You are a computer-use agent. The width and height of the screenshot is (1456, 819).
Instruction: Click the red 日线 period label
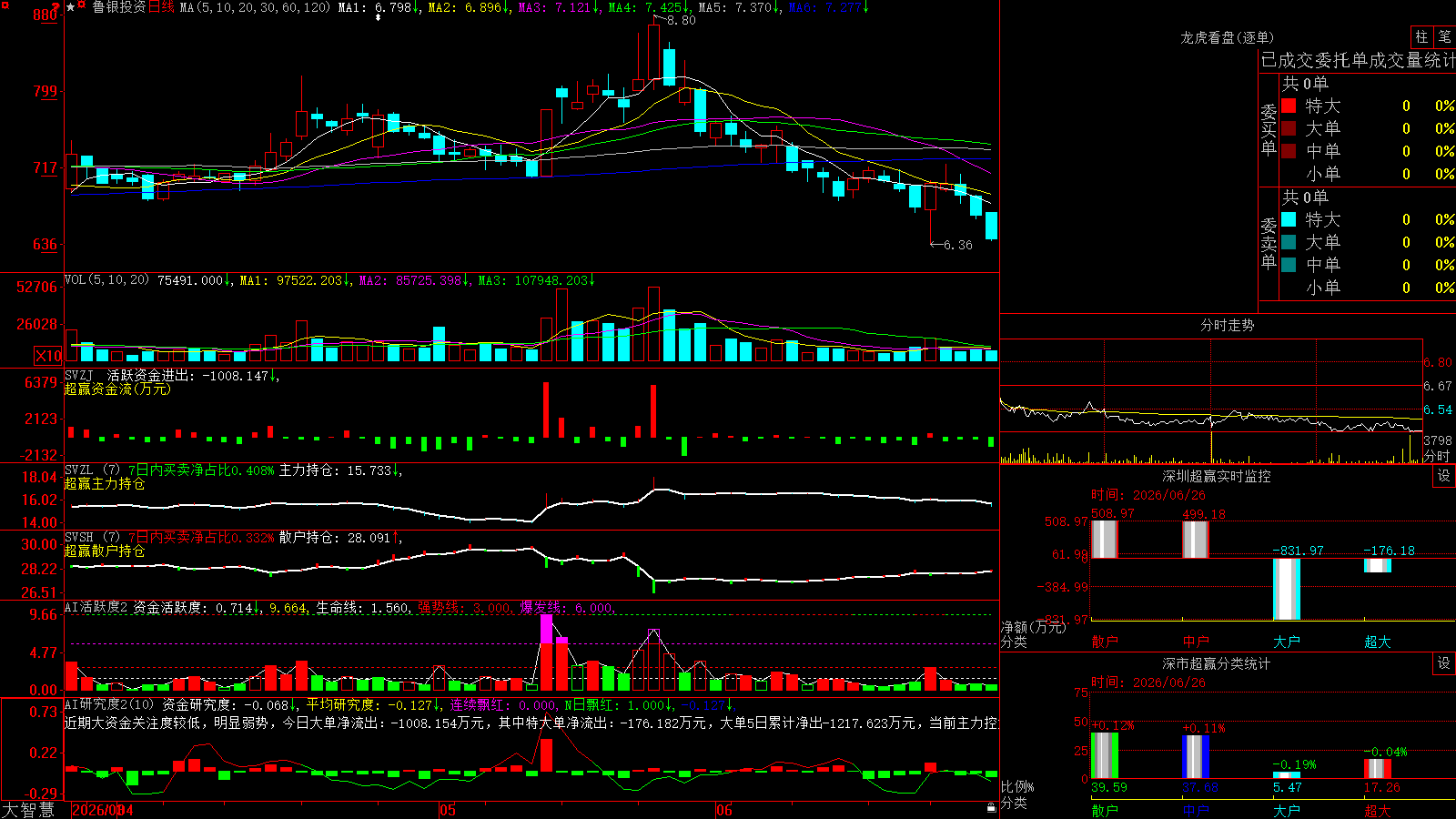[161, 7]
